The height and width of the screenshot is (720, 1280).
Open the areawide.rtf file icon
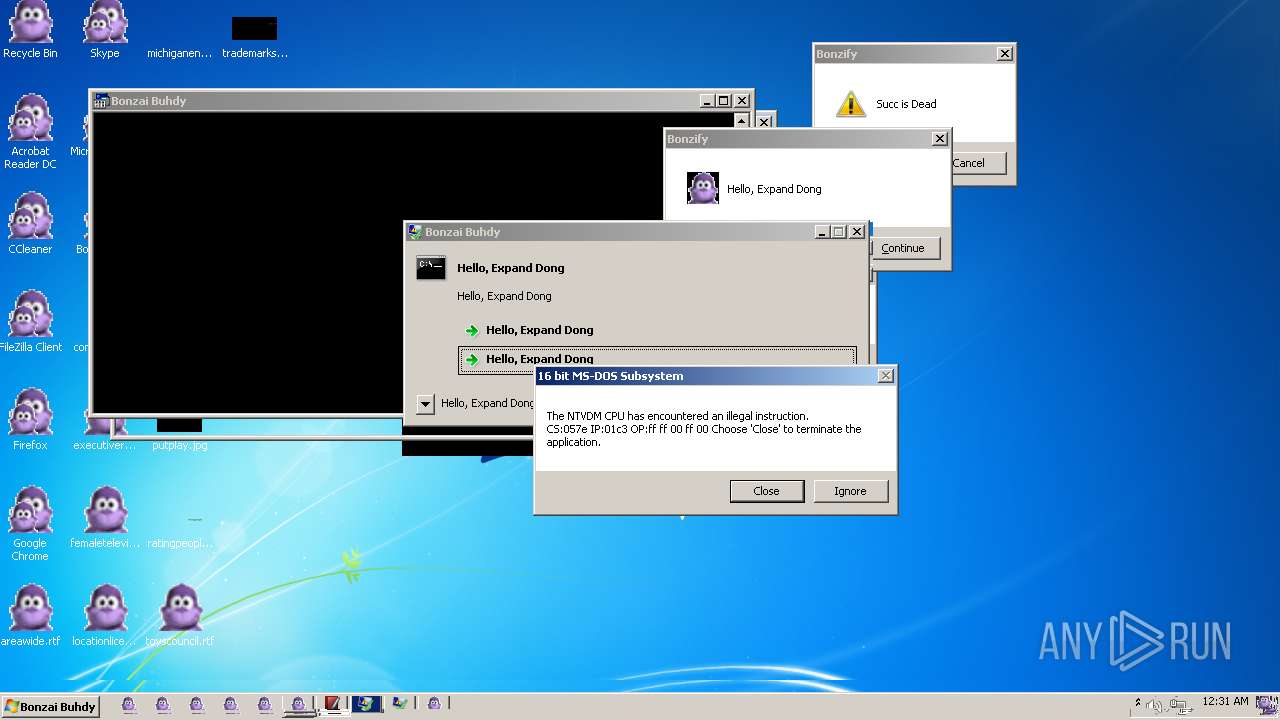[x=30, y=616]
